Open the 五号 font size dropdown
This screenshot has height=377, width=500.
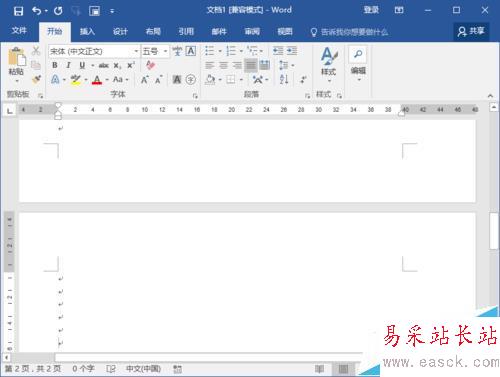165,51
